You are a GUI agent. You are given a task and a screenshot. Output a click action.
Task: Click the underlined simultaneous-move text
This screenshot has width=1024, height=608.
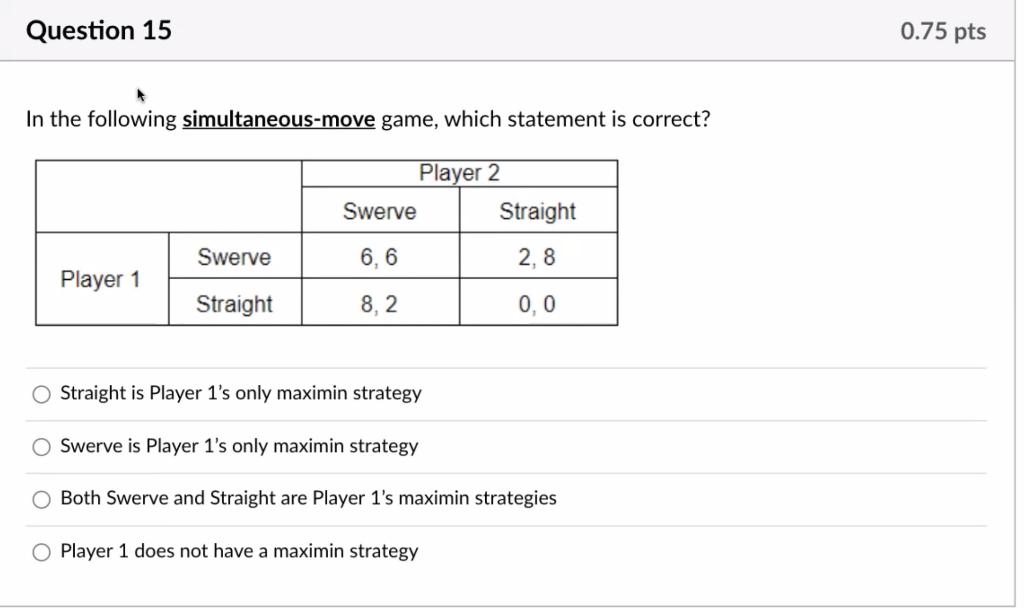279,119
